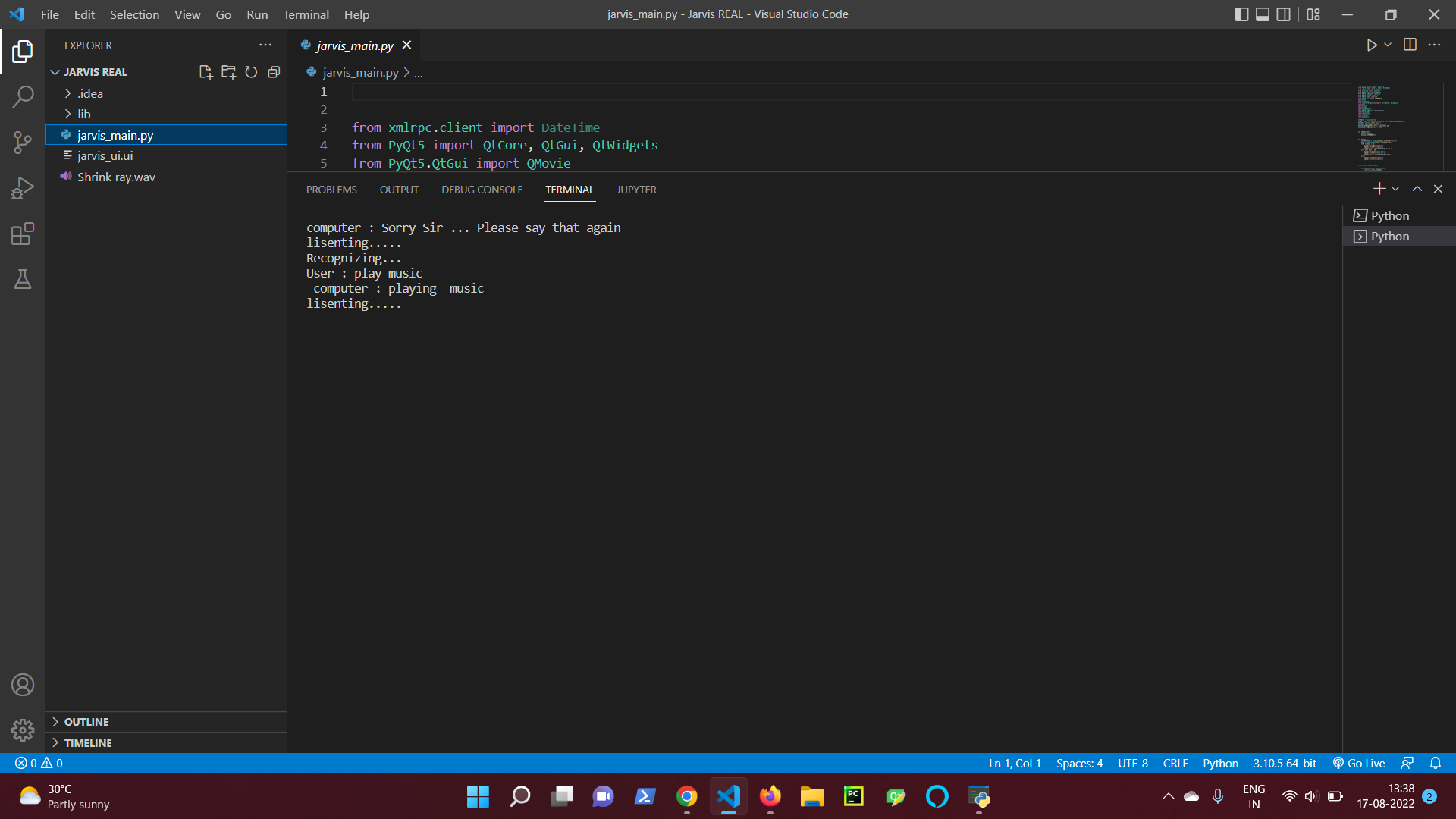
Task: Open the Explorer view in activity bar
Action: [23, 52]
